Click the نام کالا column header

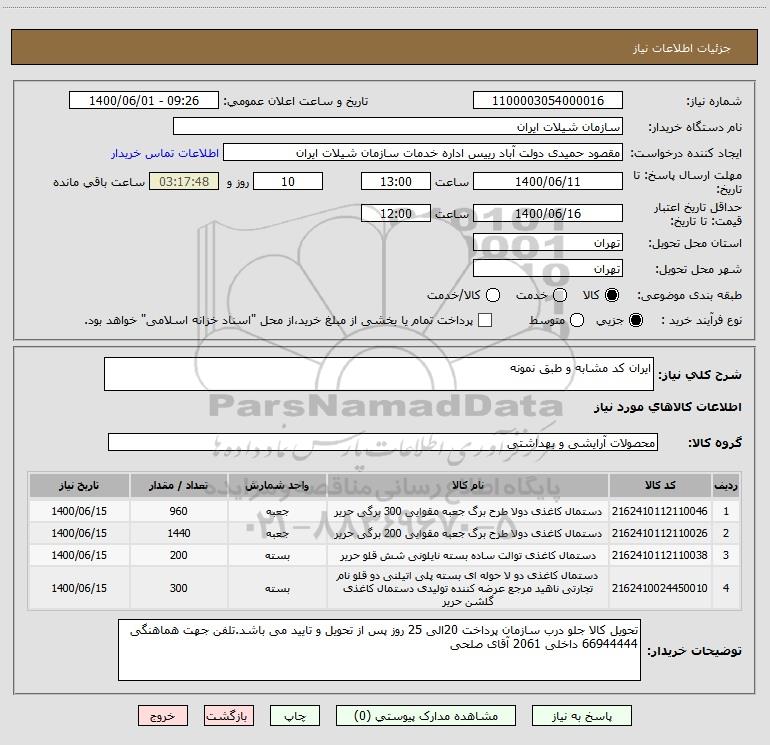coord(468,485)
